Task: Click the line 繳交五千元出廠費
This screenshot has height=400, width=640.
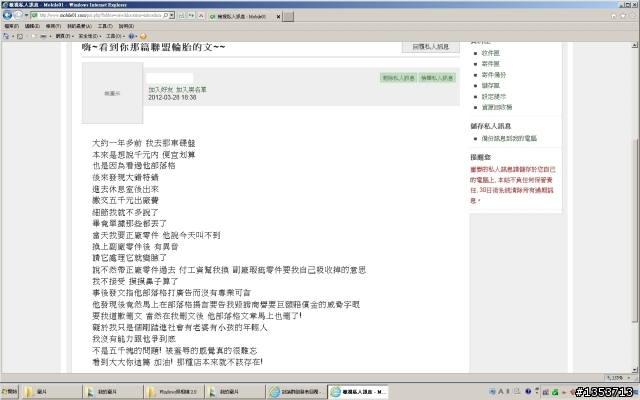Action: (125, 200)
